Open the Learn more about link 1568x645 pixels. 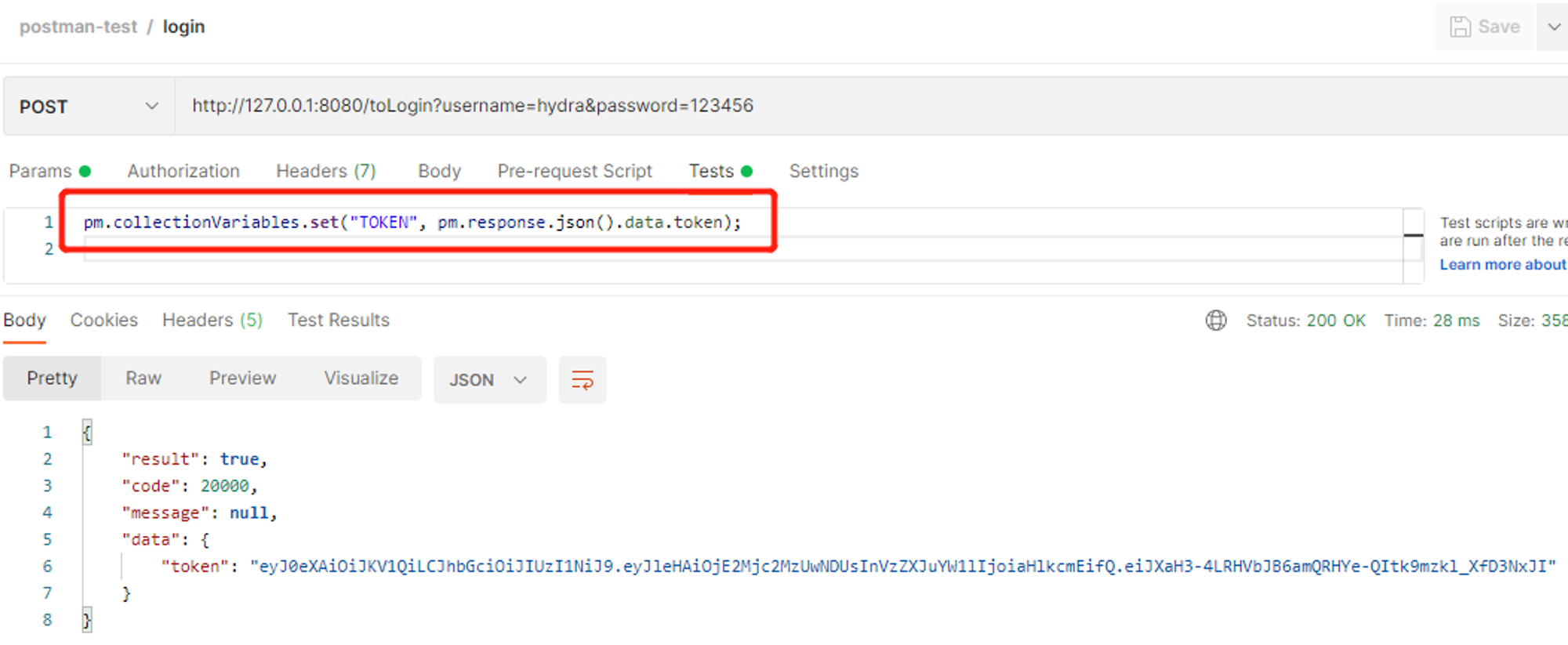point(1502,265)
